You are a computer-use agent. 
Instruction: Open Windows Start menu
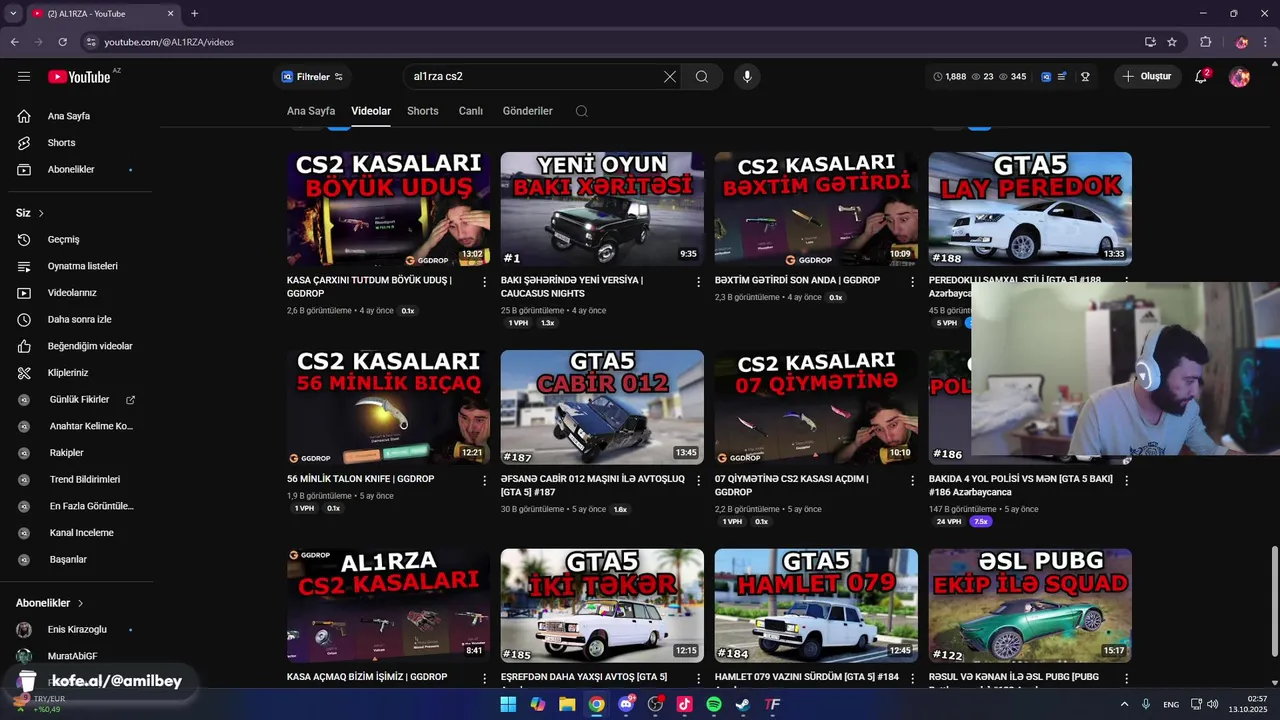tap(508, 704)
